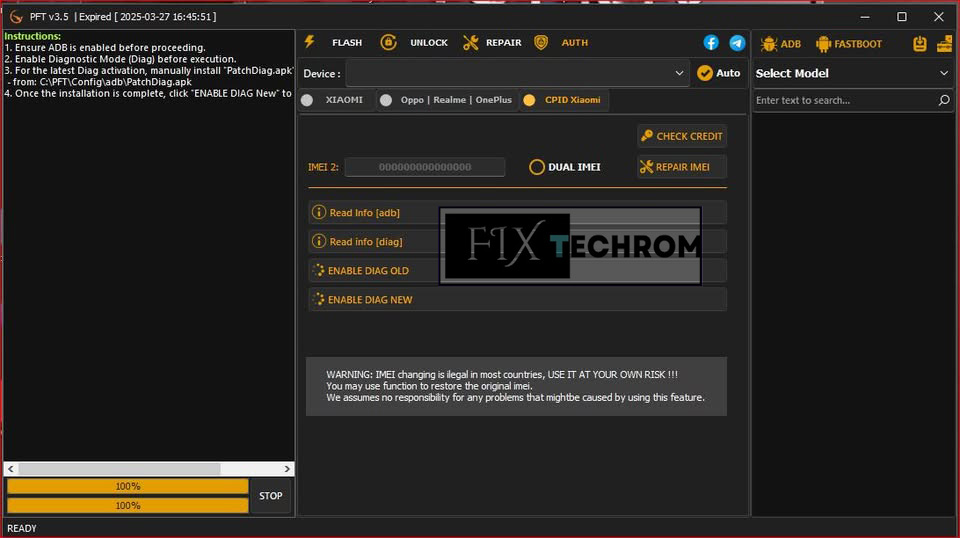The width and height of the screenshot is (960, 538).
Task: Select the ADB button label
Action: [790, 44]
